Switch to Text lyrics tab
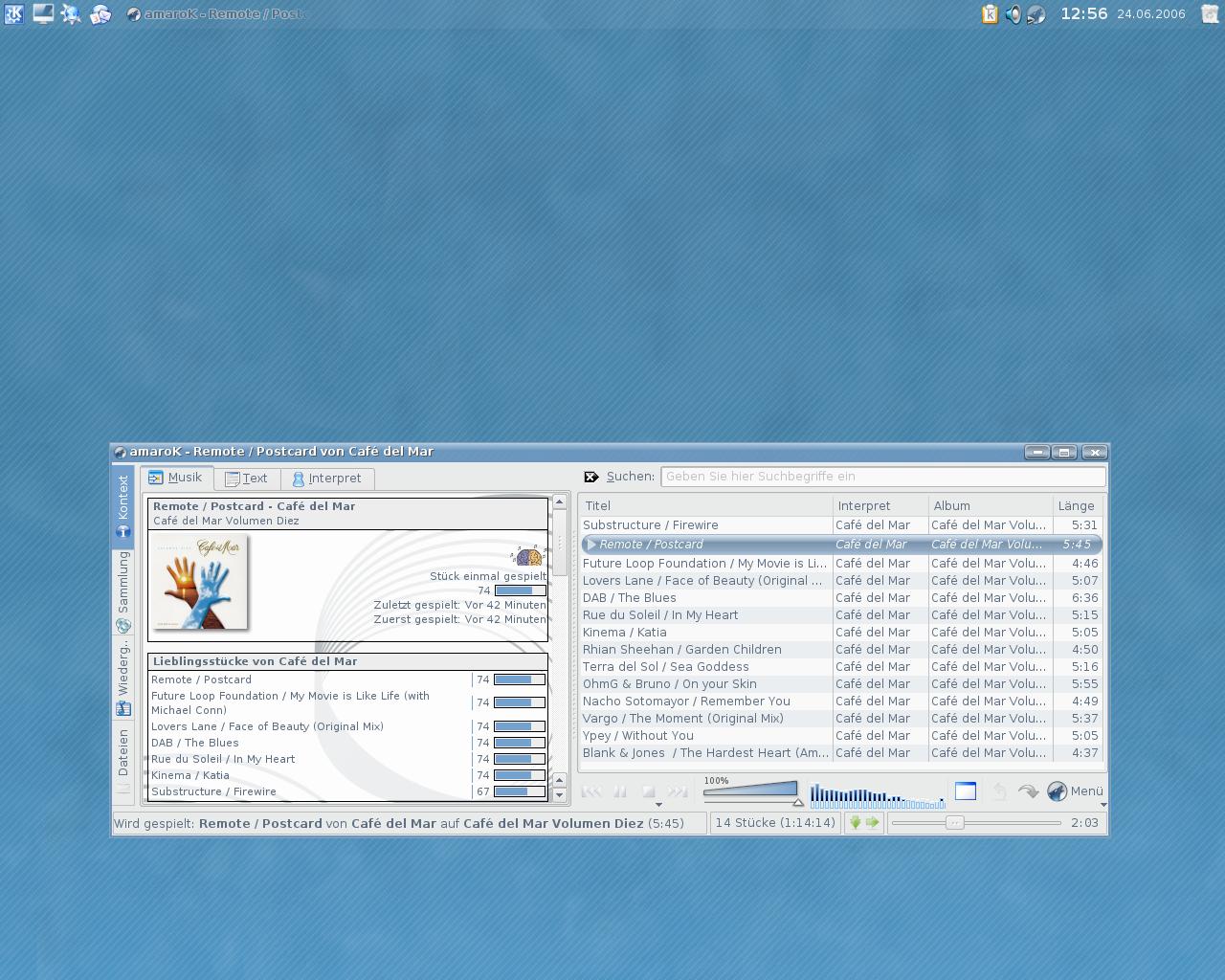This screenshot has height=980, width=1225. click(246, 478)
